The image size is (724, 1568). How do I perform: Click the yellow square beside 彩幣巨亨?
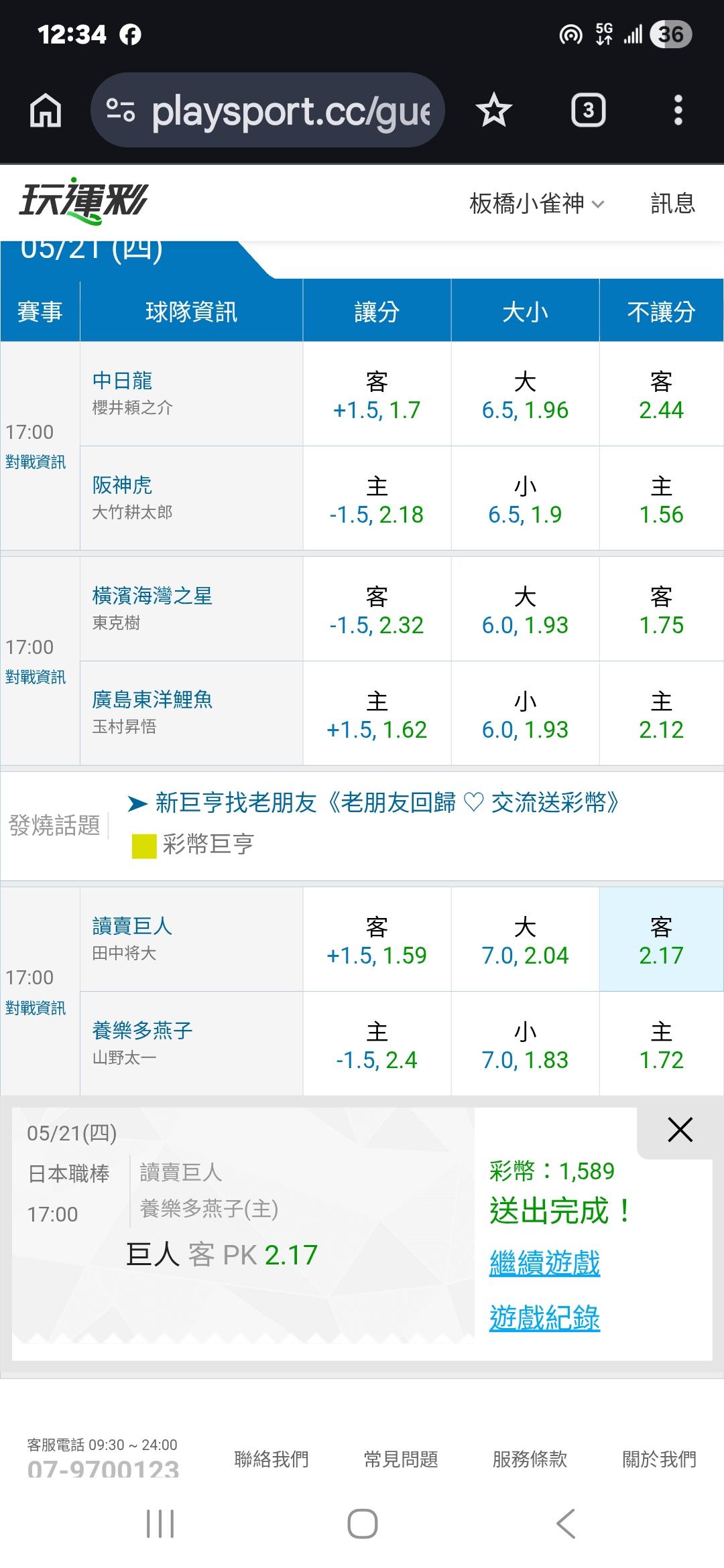point(144,846)
